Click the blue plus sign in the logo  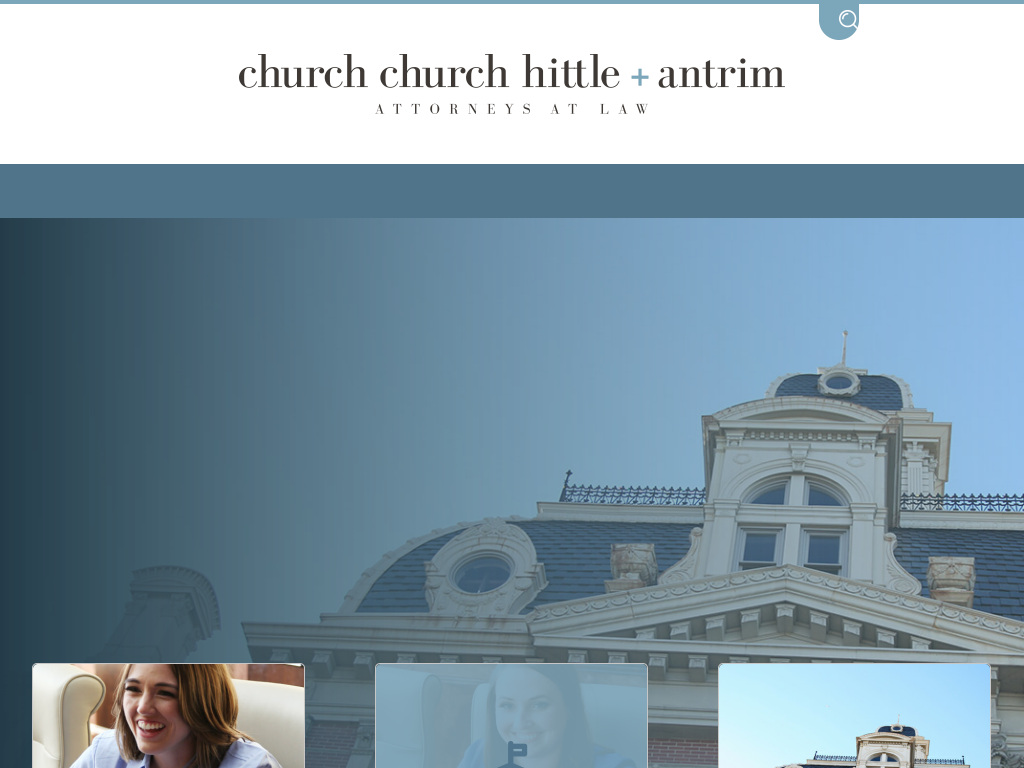click(640, 77)
